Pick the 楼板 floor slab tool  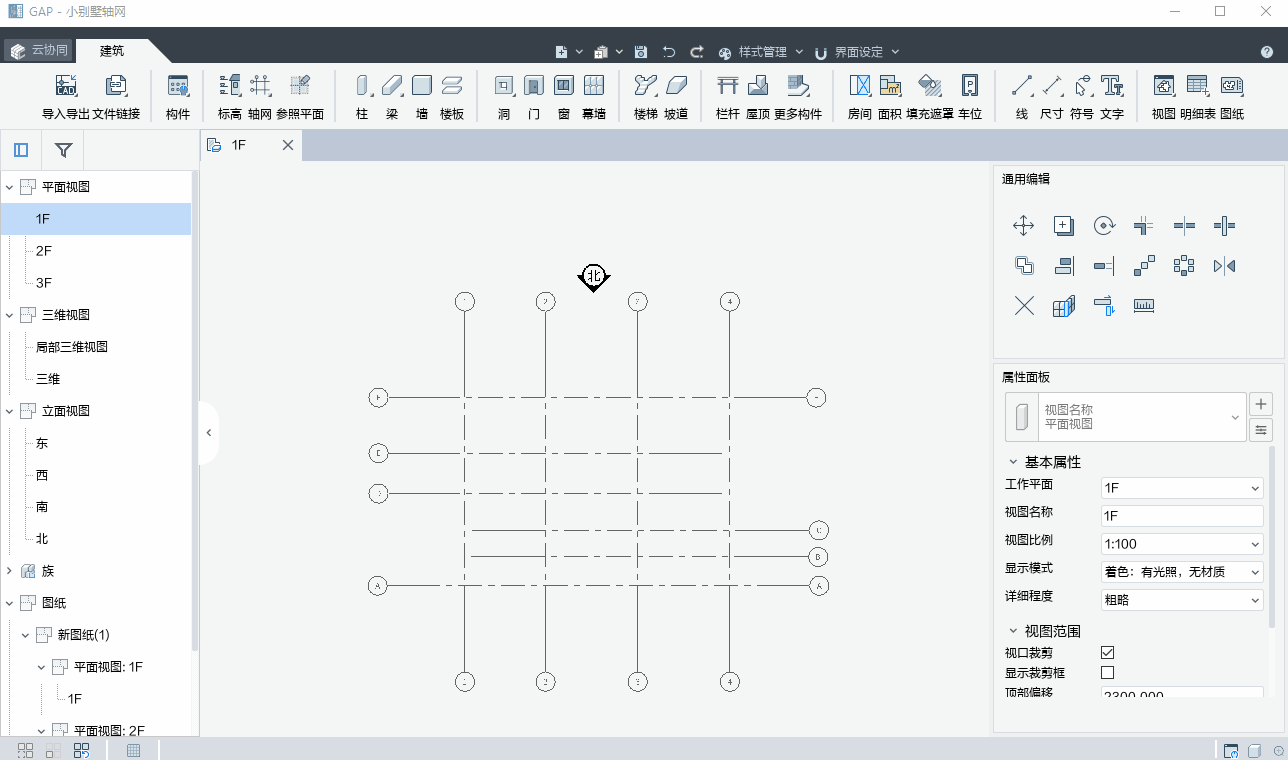452,97
